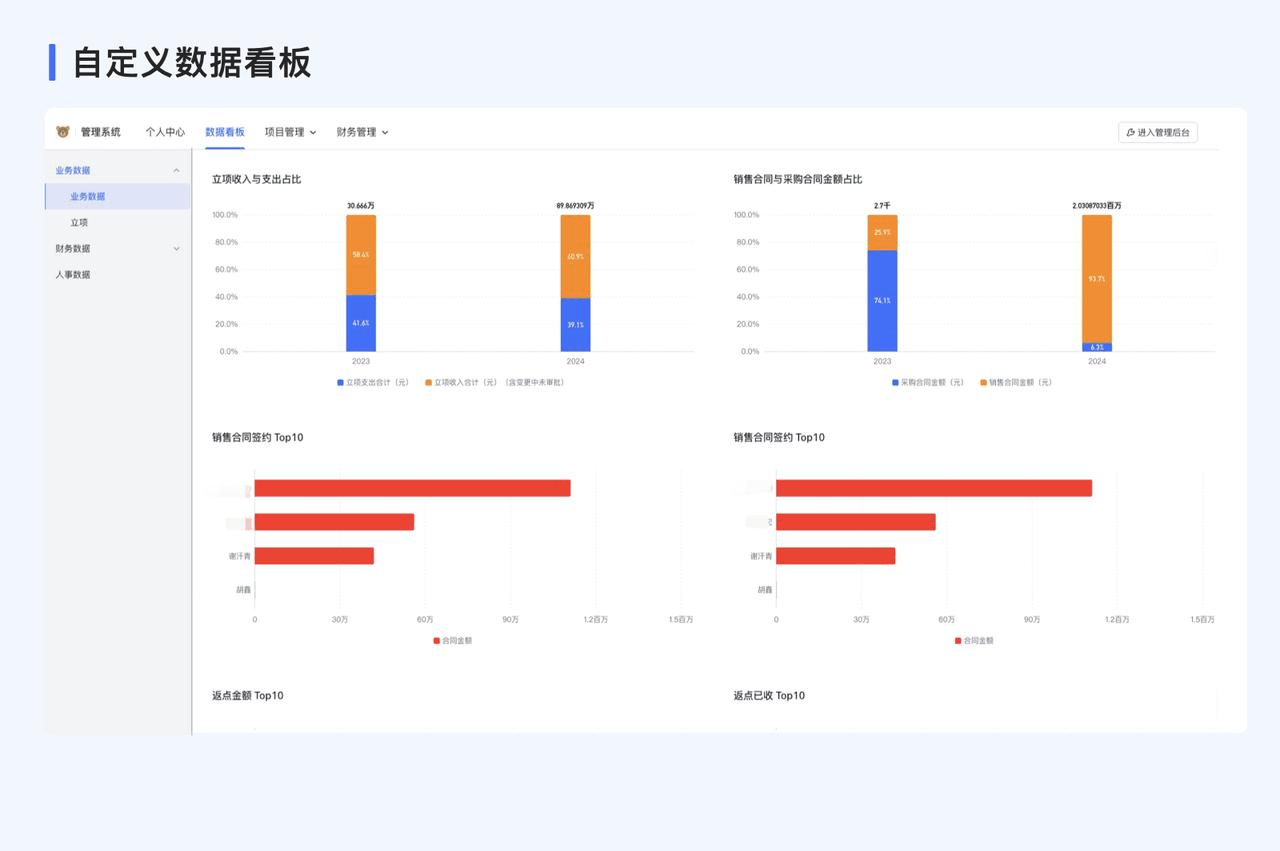Image resolution: width=1280 pixels, height=851 pixels.
Task: Click the bear logo icon
Action: [x=63, y=132]
